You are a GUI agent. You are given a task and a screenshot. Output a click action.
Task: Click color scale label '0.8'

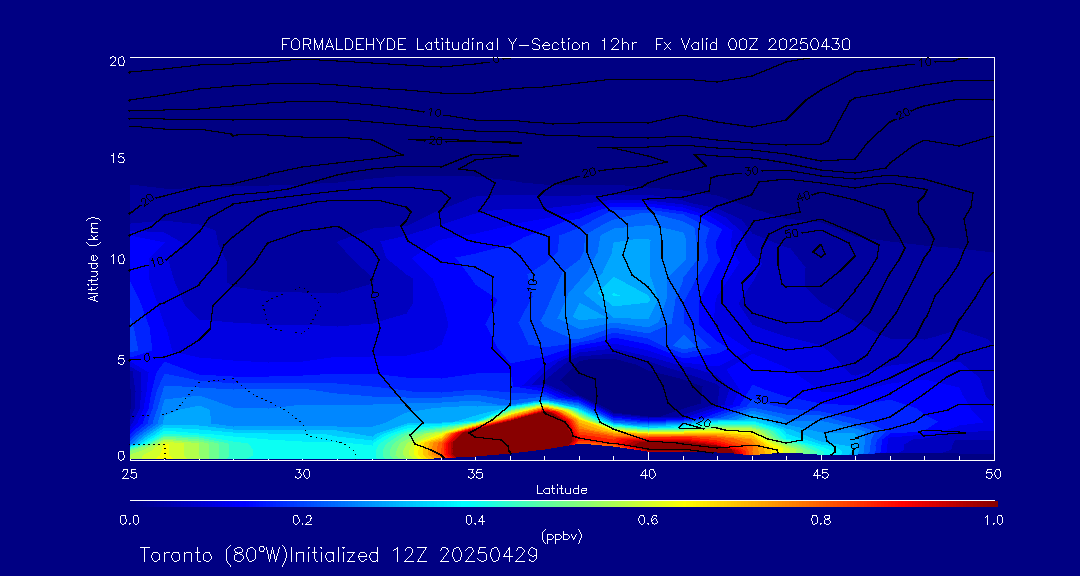pyautogui.click(x=821, y=520)
